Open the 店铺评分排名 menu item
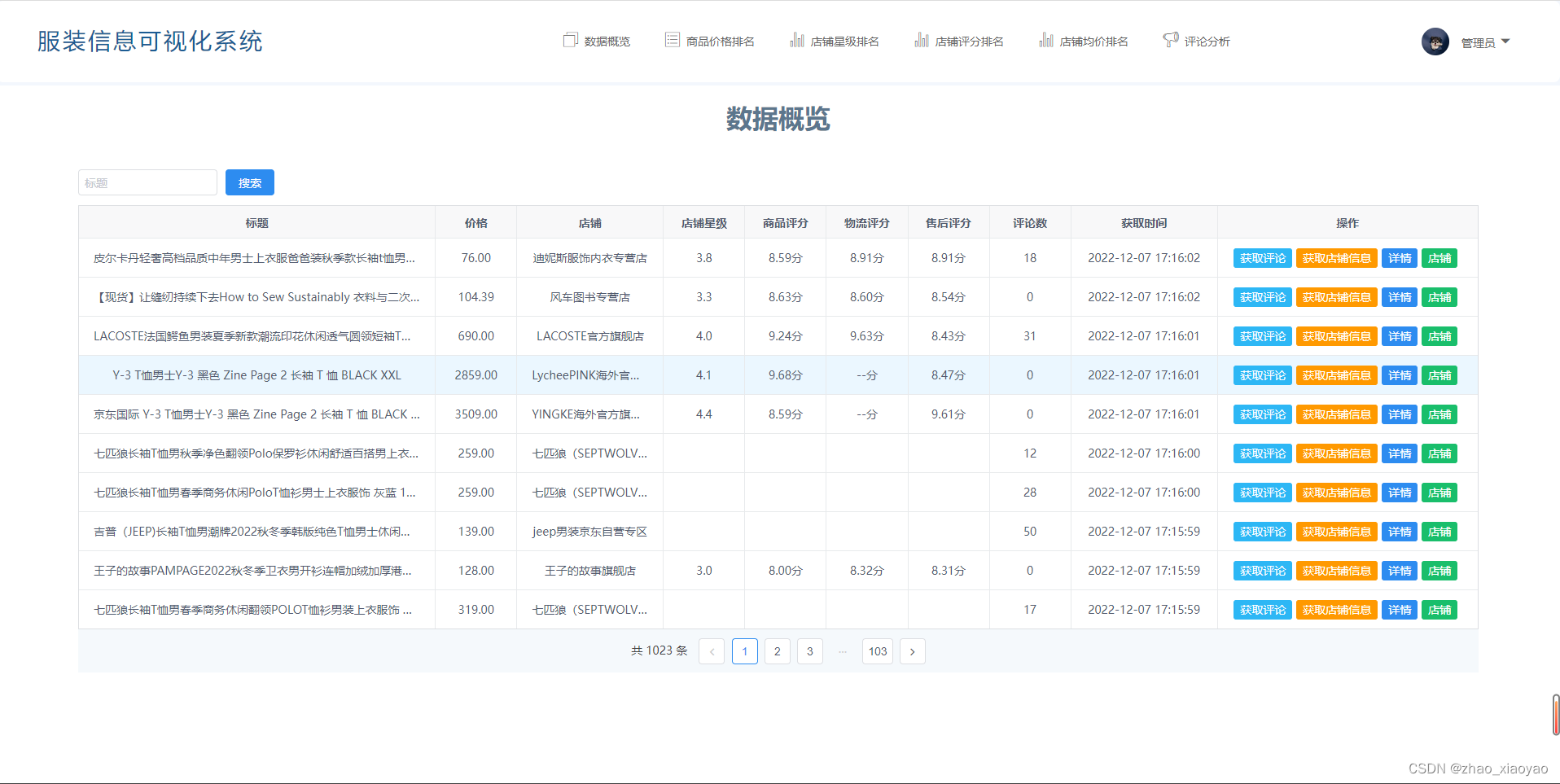The height and width of the screenshot is (784, 1560). (958, 41)
